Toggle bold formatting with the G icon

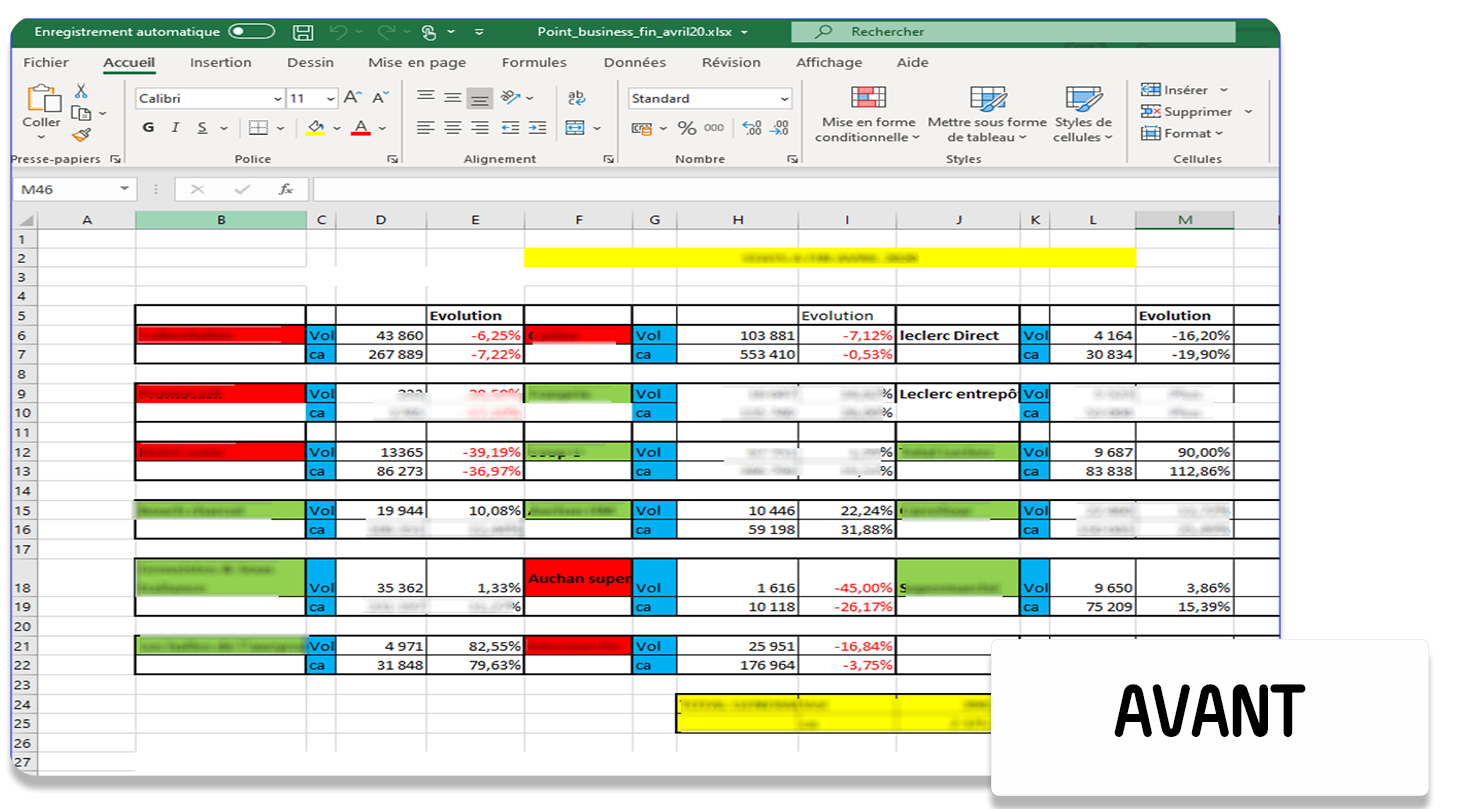[x=148, y=127]
